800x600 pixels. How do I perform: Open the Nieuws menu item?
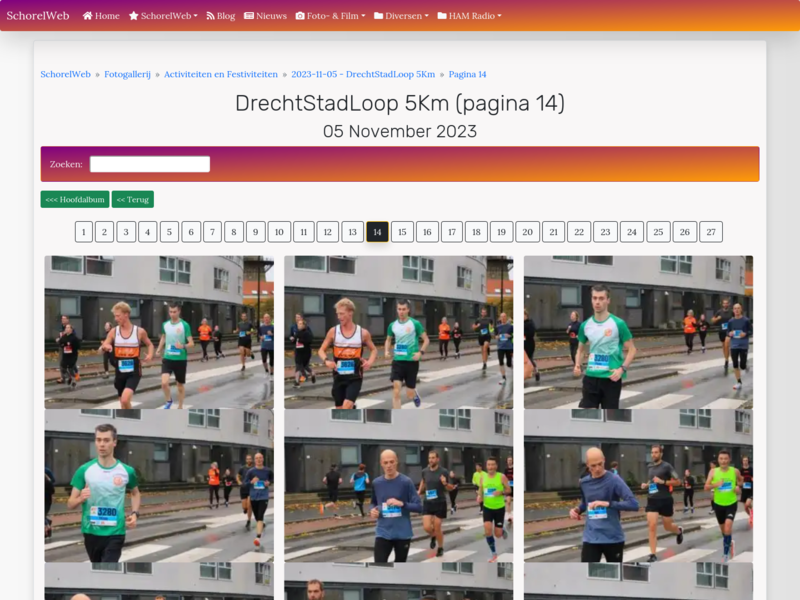265,16
